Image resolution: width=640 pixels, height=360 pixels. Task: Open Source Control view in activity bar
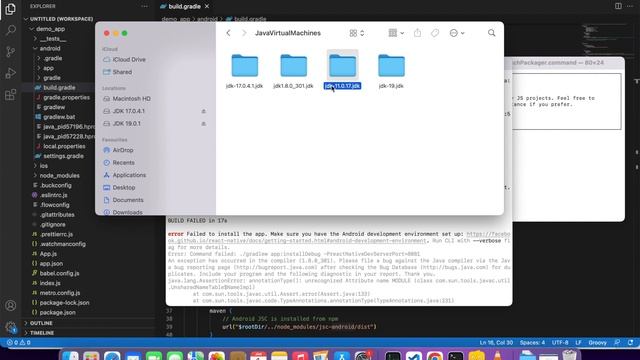11,52
